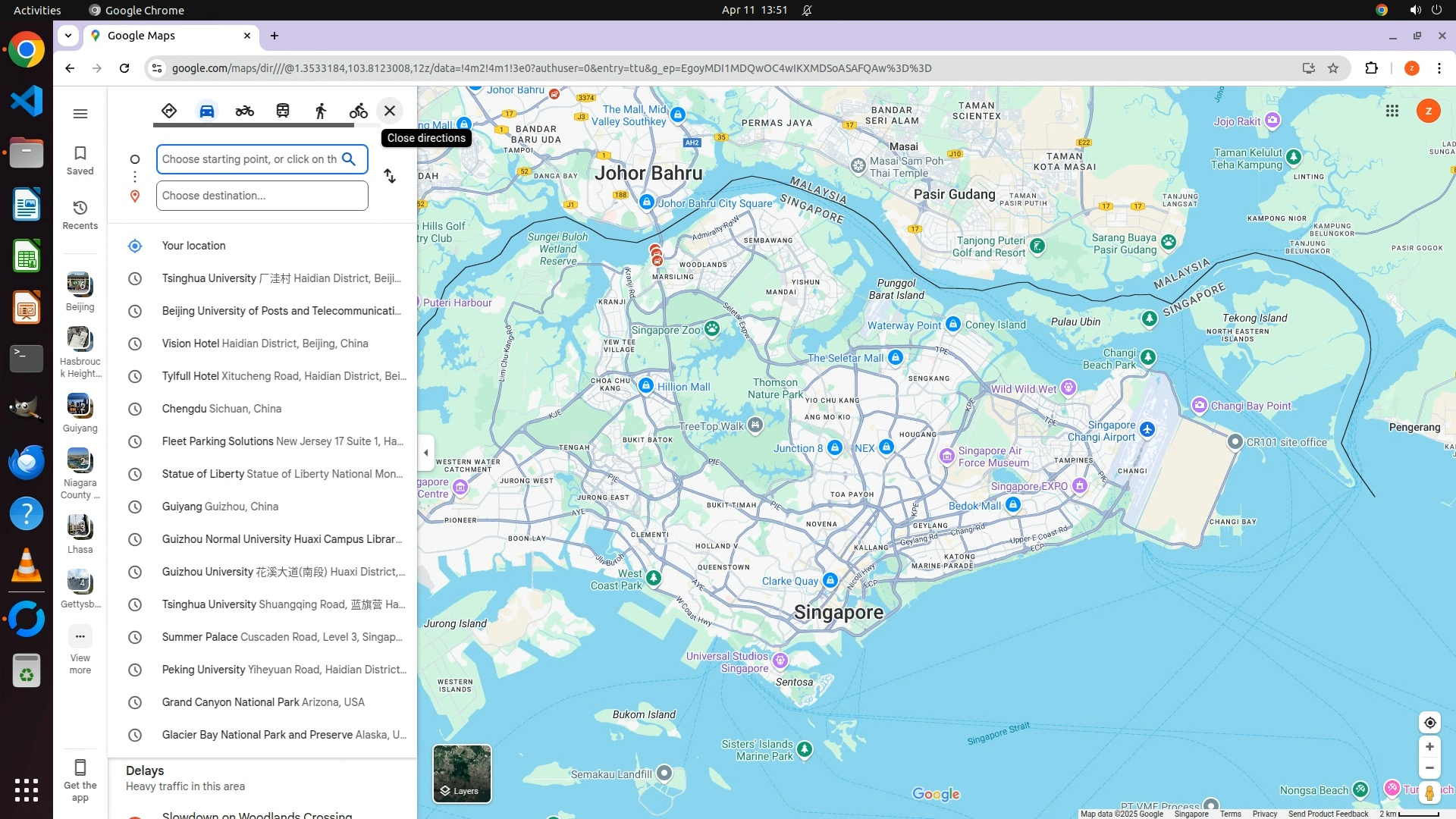Choose Your location as the starting point

(x=194, y=246)
